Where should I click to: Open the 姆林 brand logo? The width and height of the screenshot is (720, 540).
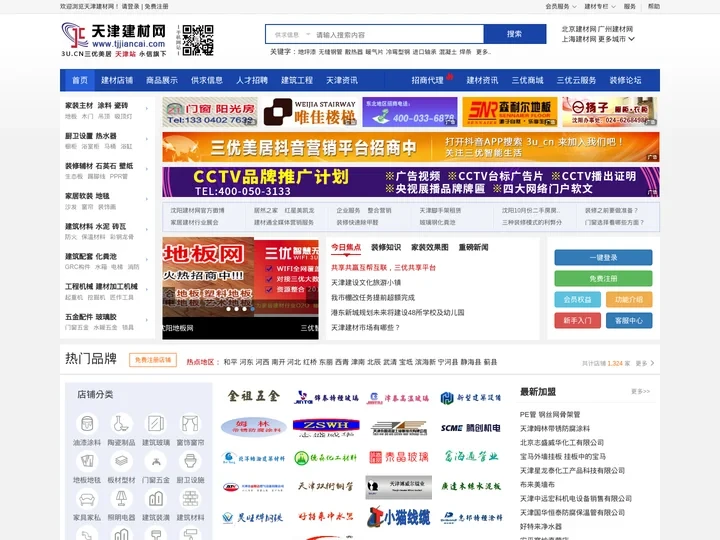click(x=253, y=427)
